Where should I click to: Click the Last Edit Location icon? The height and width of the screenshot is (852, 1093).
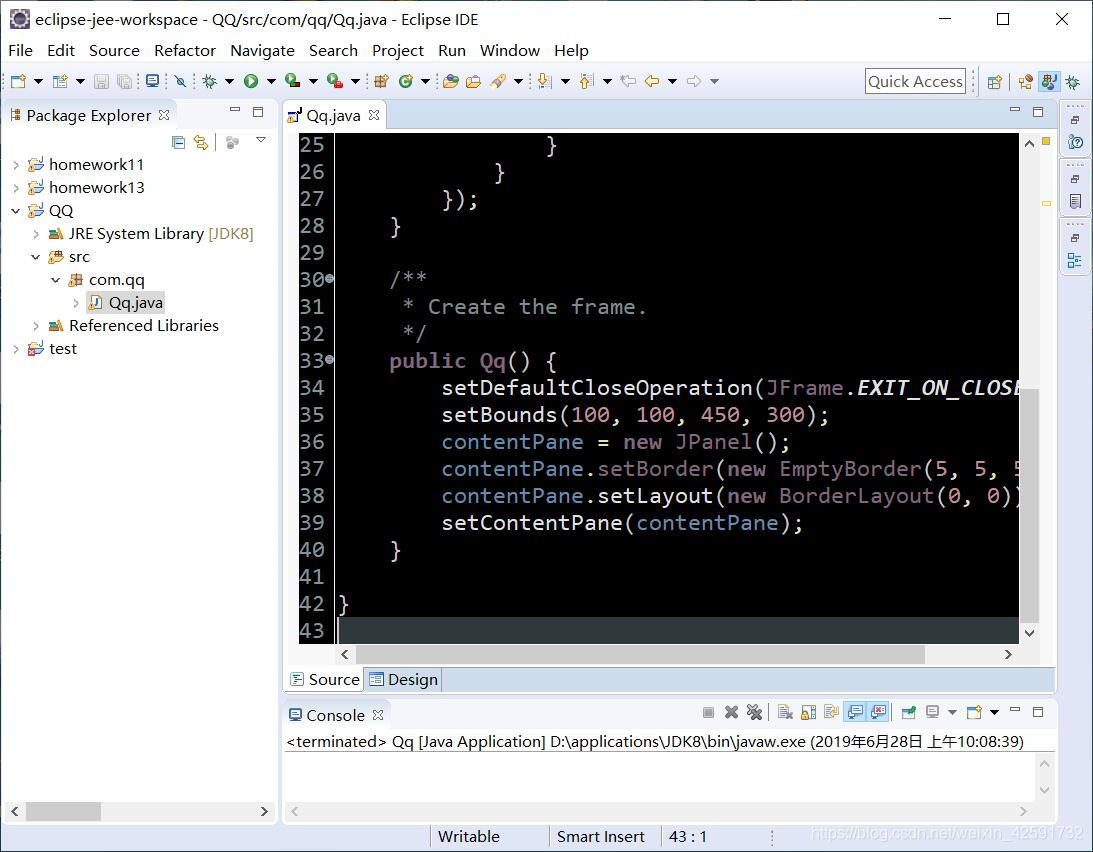(x=628, y=82)
